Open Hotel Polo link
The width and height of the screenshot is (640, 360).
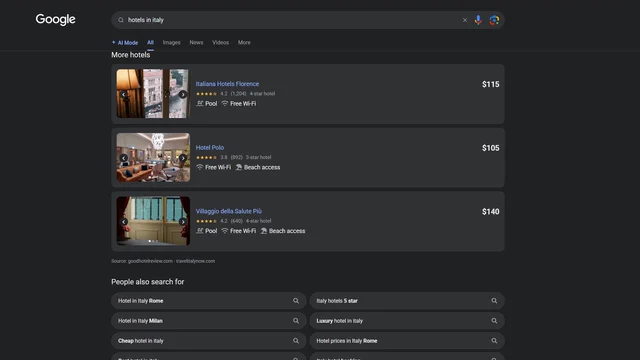tap(210, 147)
